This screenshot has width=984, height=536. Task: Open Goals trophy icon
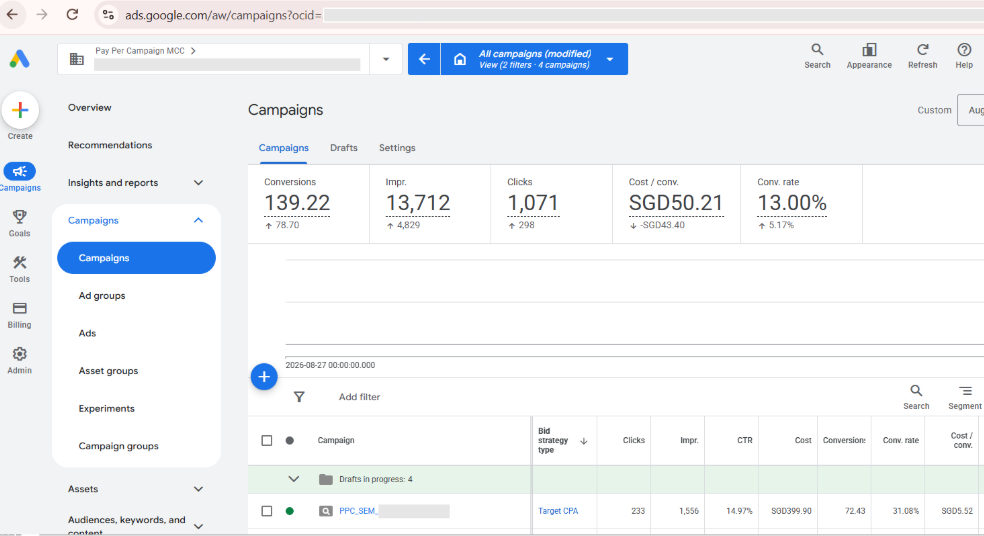point(19,217)
